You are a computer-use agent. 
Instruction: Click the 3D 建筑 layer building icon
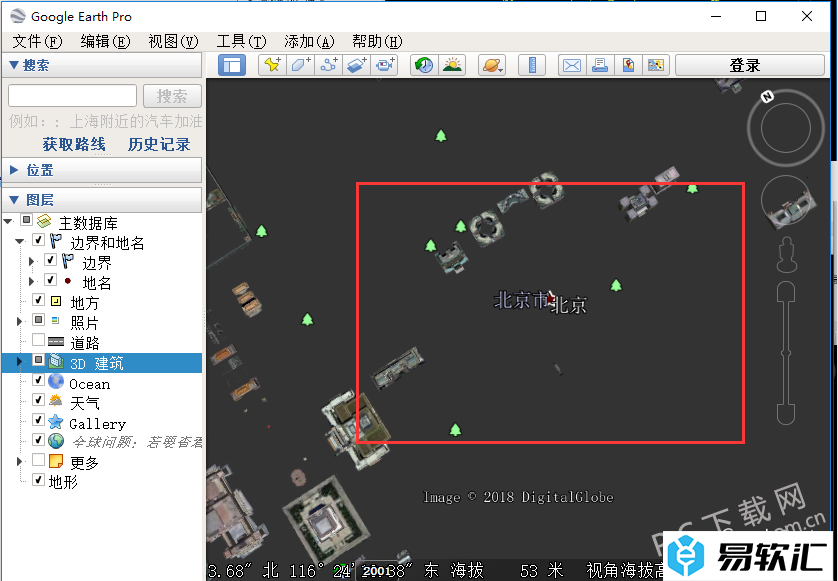tap(56, 362)
